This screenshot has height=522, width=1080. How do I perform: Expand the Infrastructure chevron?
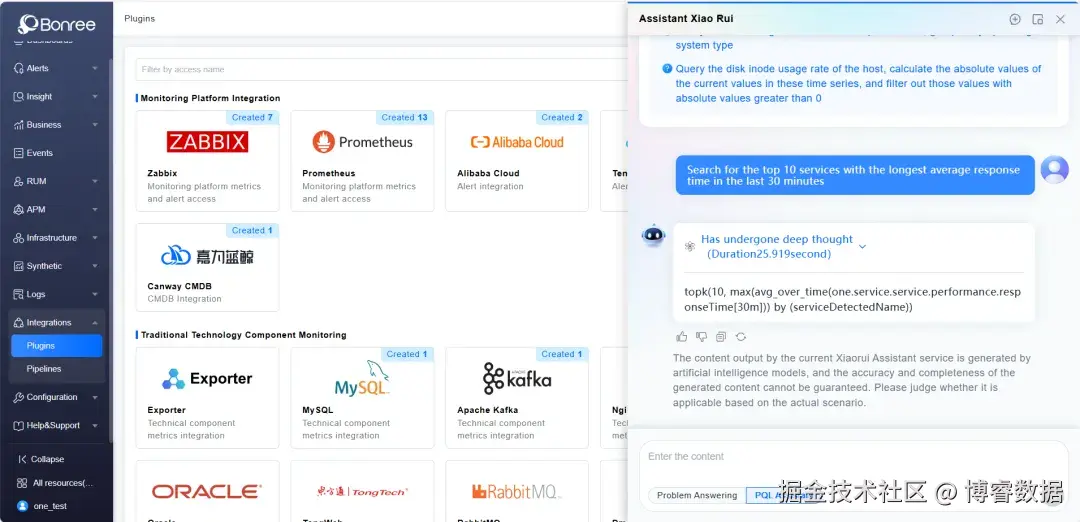[94, 238]
